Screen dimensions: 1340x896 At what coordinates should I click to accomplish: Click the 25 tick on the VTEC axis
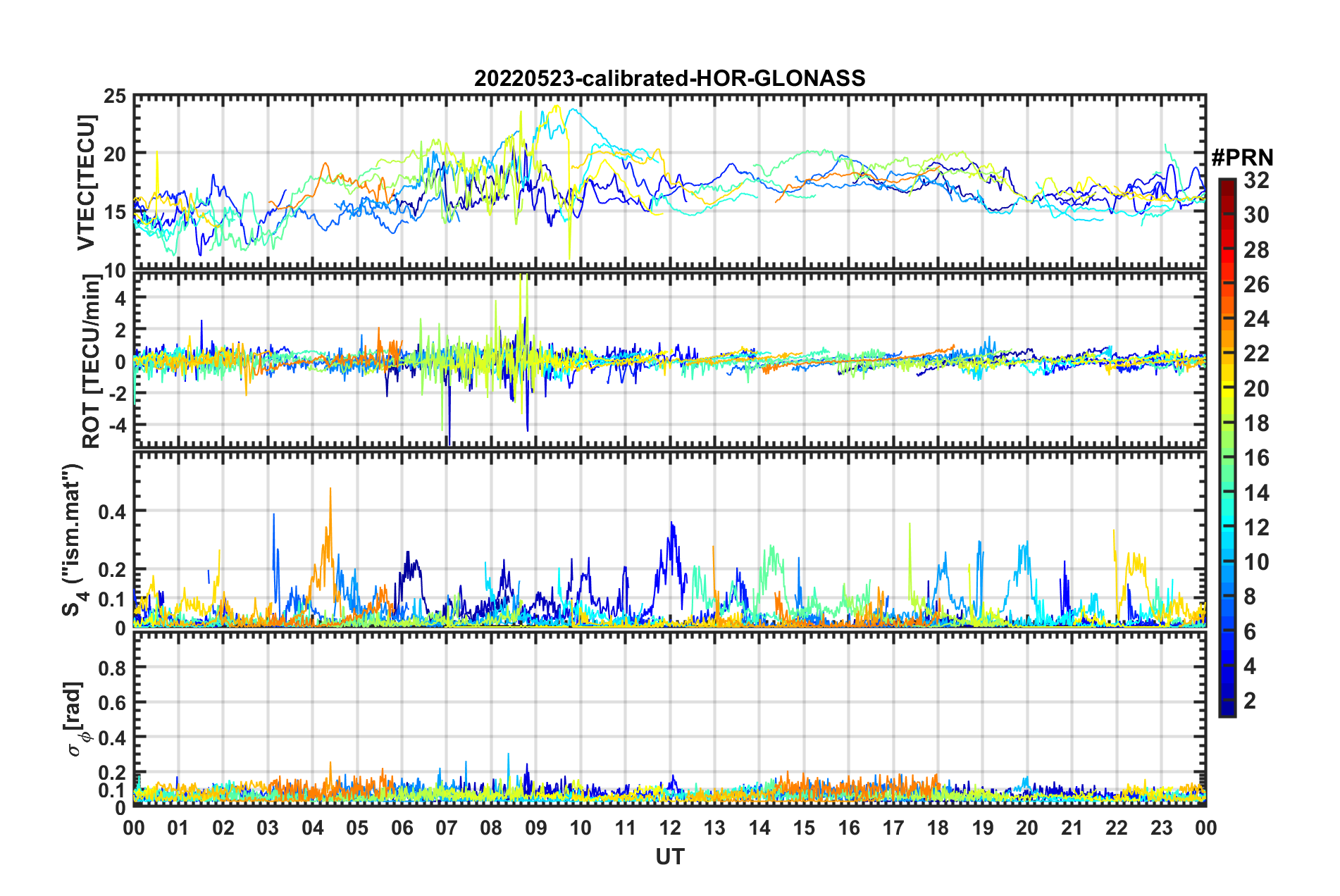coord(115,97)
